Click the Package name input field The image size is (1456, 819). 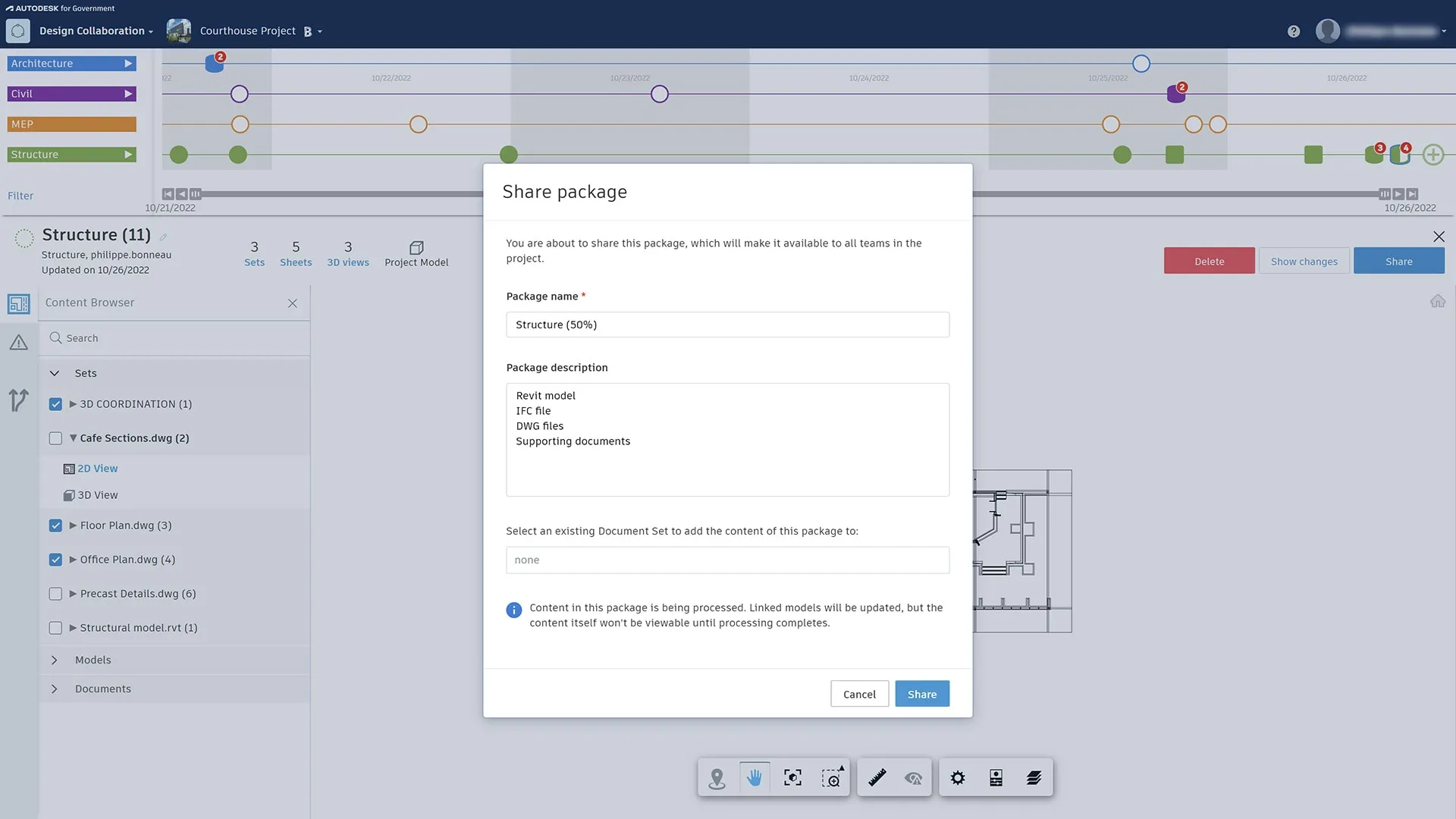(x=727, y=325)
